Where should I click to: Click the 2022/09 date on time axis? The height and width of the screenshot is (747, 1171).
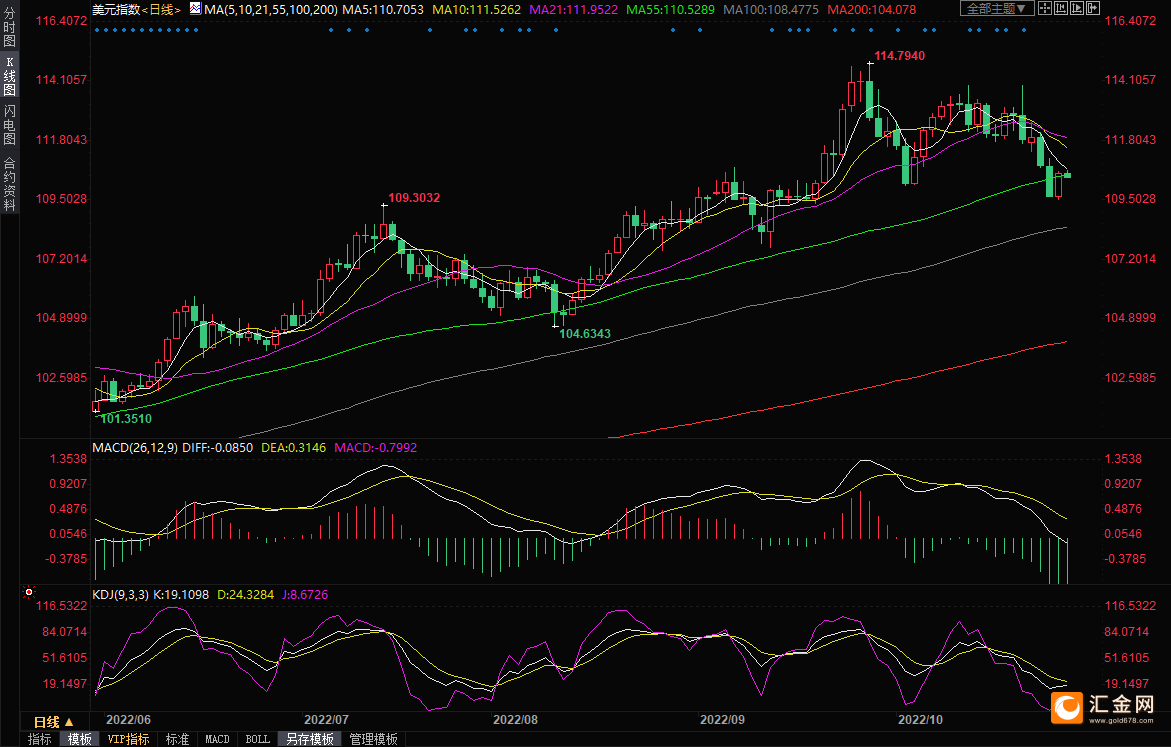[x=722, y=719]
